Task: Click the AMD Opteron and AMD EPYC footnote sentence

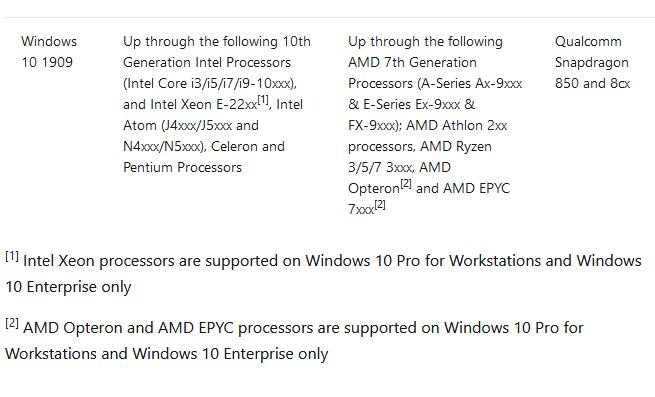Action: pos(294,341)
